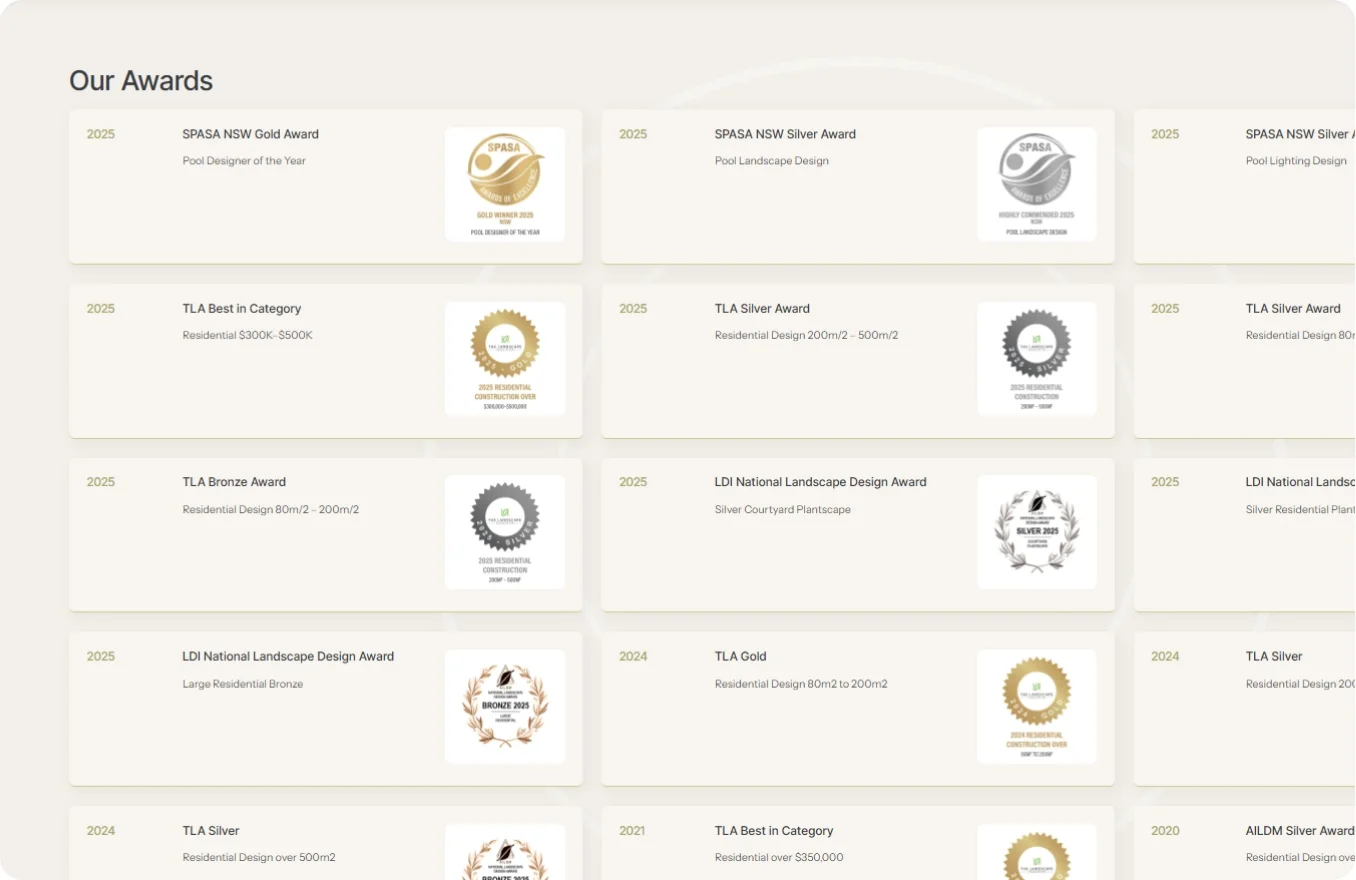
Task: Select 'TLA Silver Award' title above 200m/2 – 500m/2
Action: [762, 309]
